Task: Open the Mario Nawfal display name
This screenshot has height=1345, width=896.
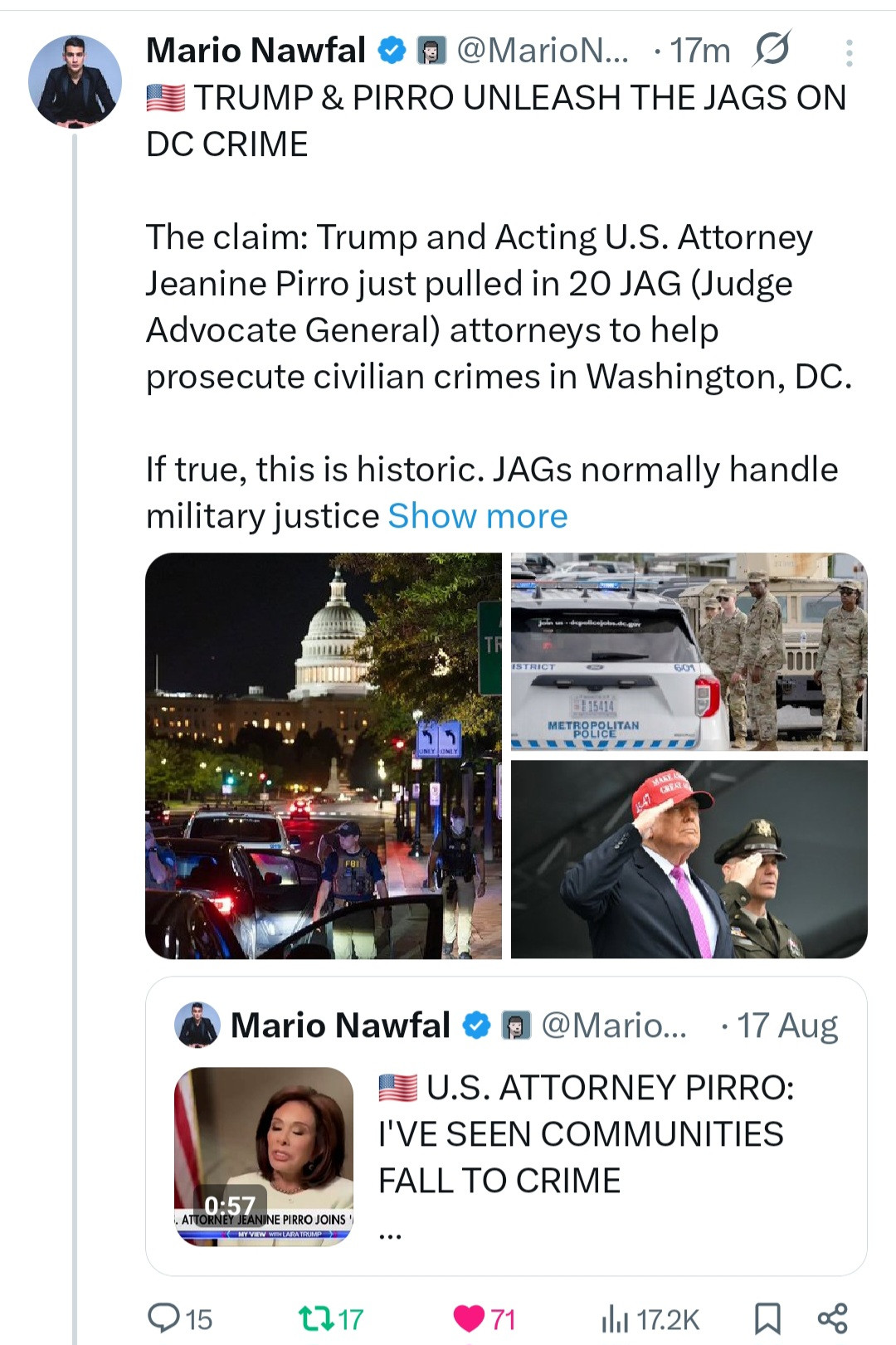Action: [256, 51]
